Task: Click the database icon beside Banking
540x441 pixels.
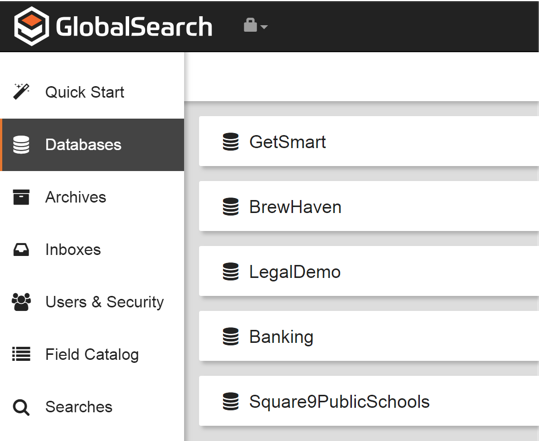Action: pos(230,336)
